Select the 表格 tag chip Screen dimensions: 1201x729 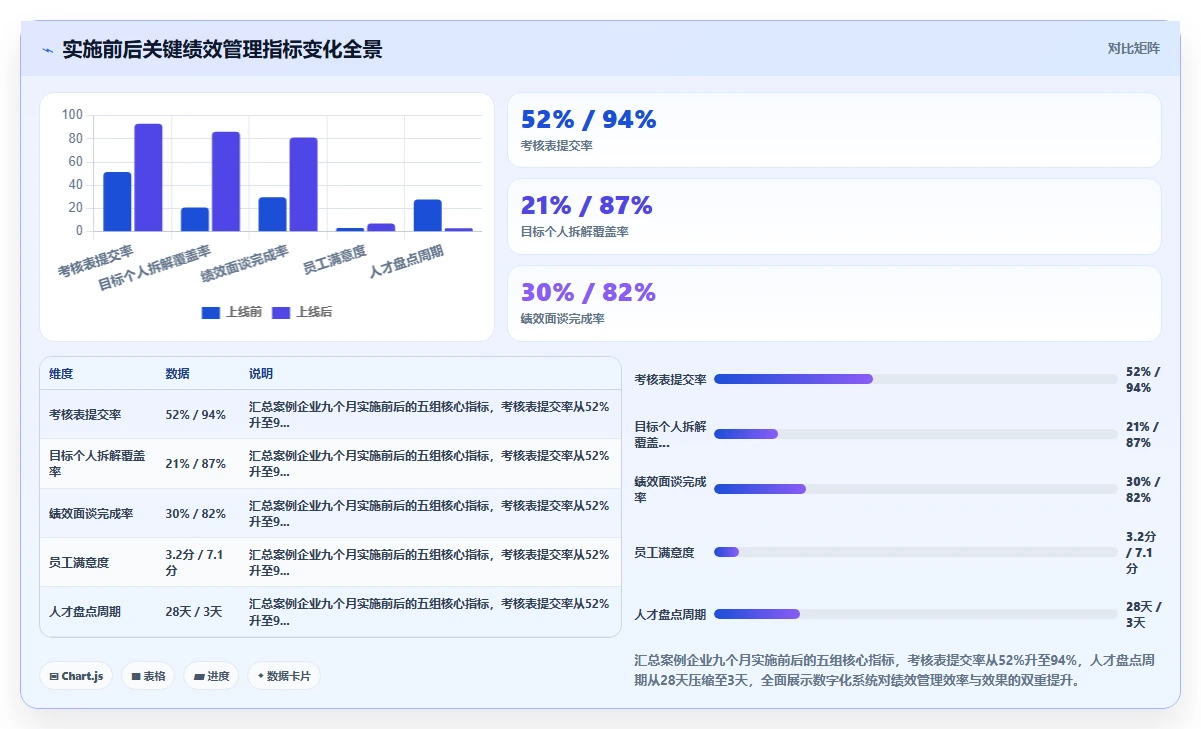pyautogui.click(x=148, y=676)
